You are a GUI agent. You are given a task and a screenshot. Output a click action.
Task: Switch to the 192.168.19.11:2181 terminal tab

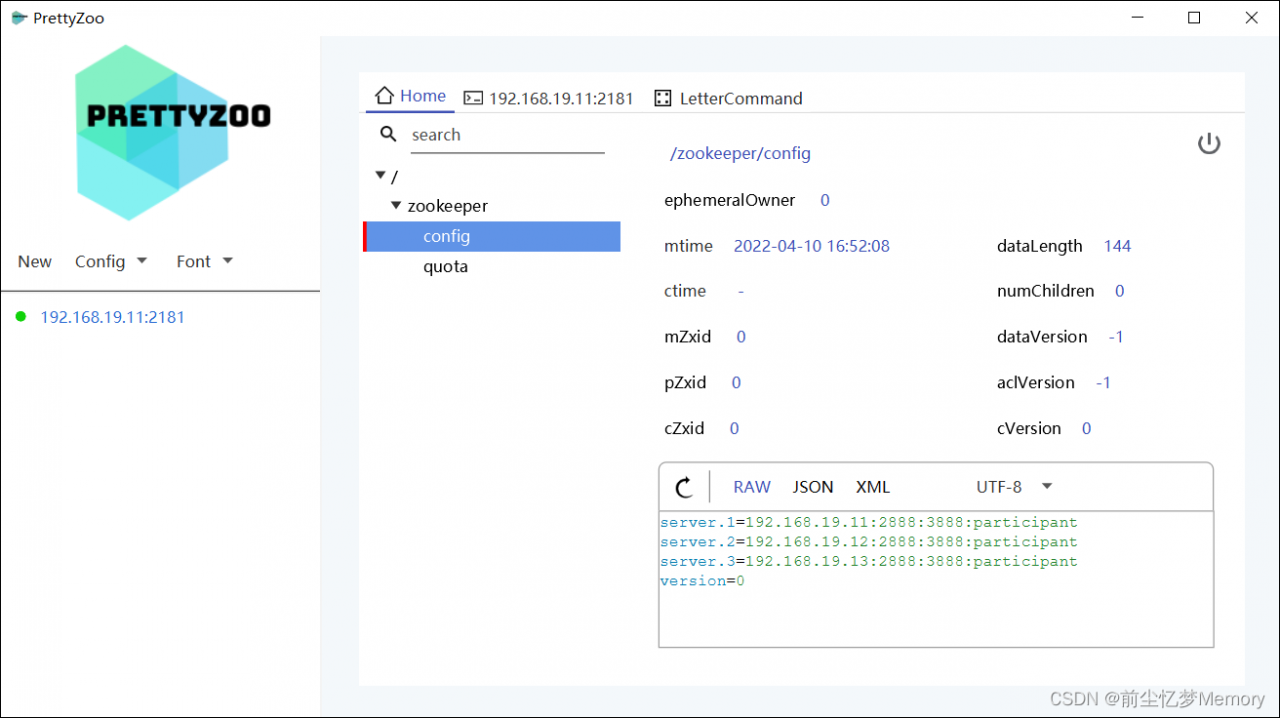(548, 98)
